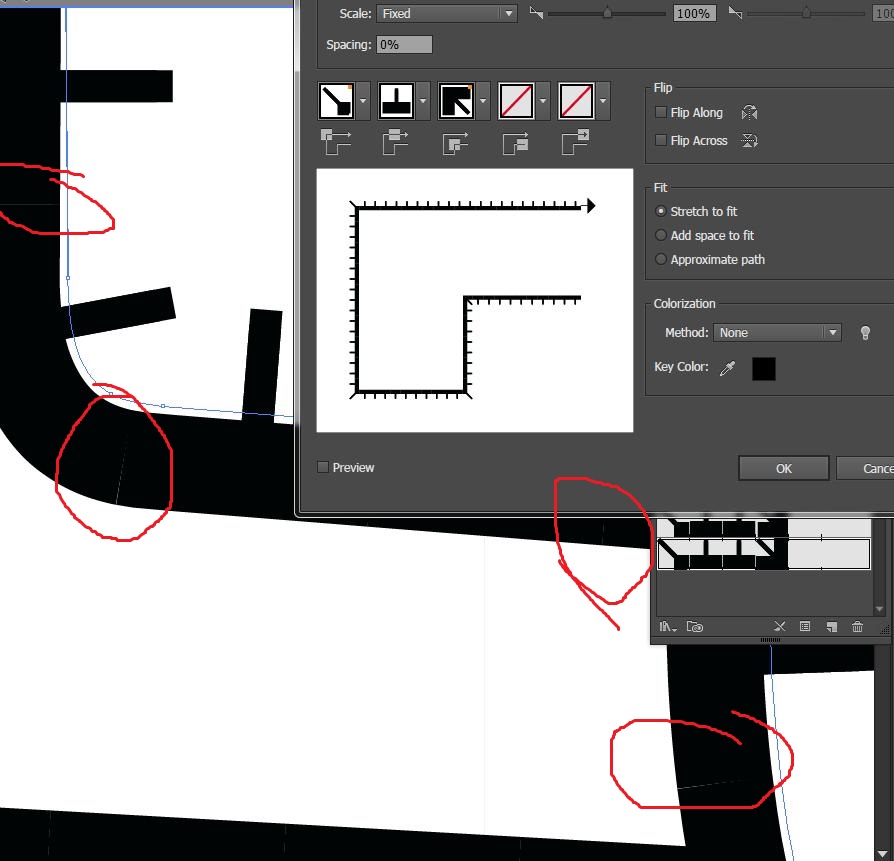Viewport: 894px width, 861px height.
Task: Open the Colorization Method dropdown
Action: click(x=777, y=332)
